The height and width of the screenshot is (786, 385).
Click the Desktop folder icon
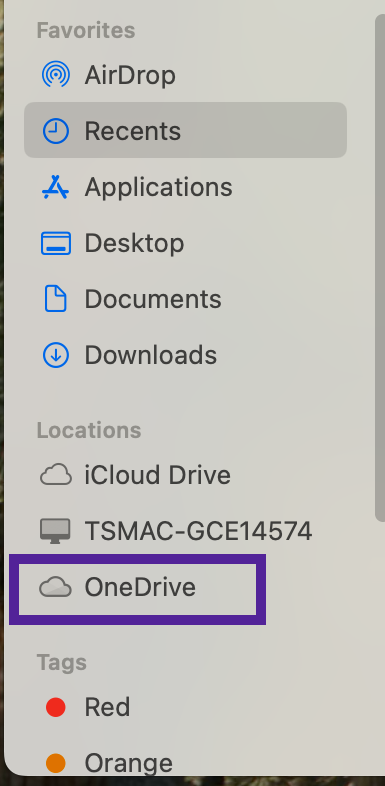click(56, 243)
